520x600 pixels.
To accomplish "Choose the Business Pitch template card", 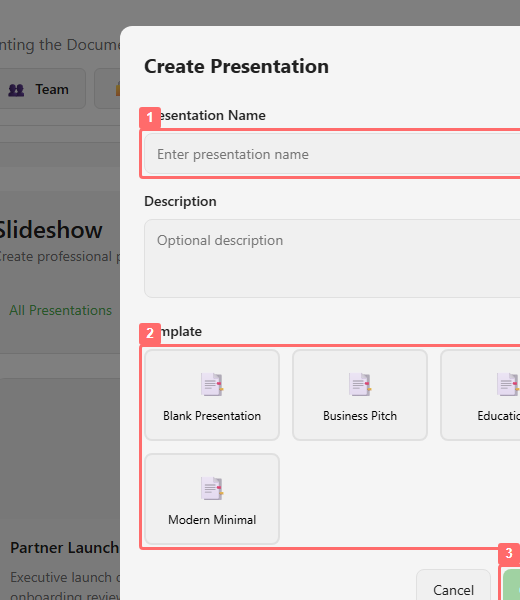I will click(x=360, y=395).
